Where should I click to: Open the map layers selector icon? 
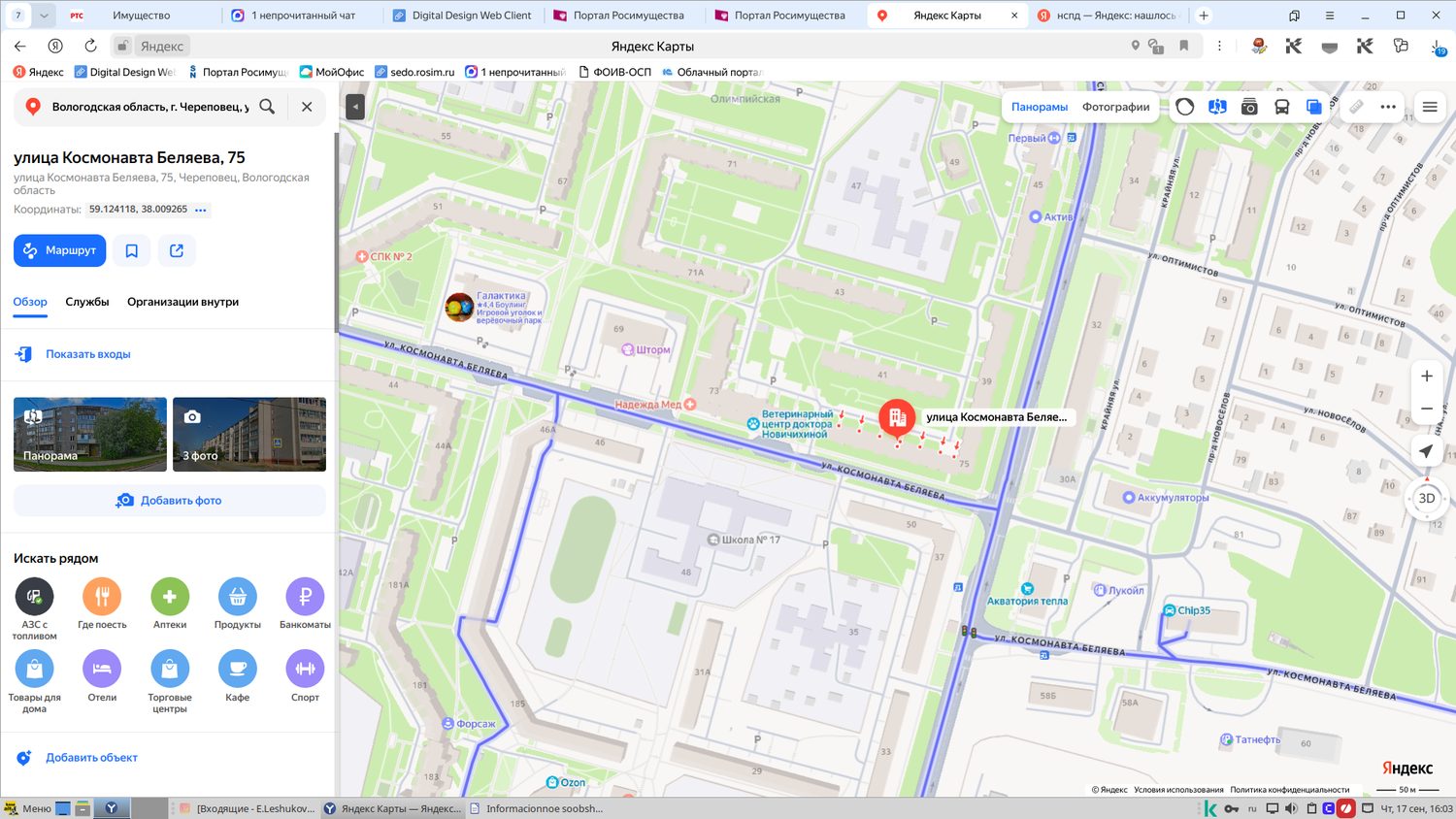coord(1314,107)
